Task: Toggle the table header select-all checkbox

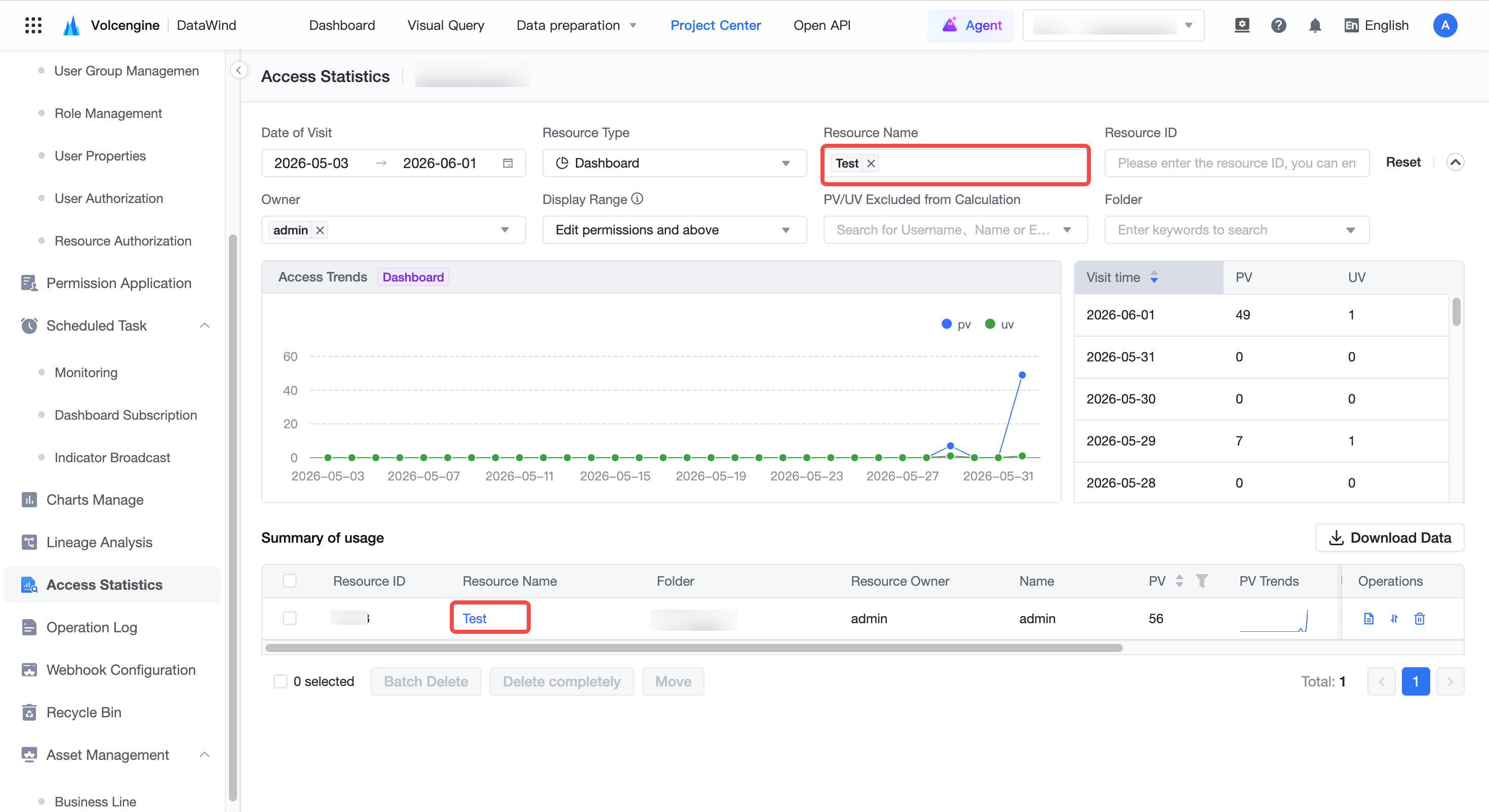Action: click(x=290, y=581)
